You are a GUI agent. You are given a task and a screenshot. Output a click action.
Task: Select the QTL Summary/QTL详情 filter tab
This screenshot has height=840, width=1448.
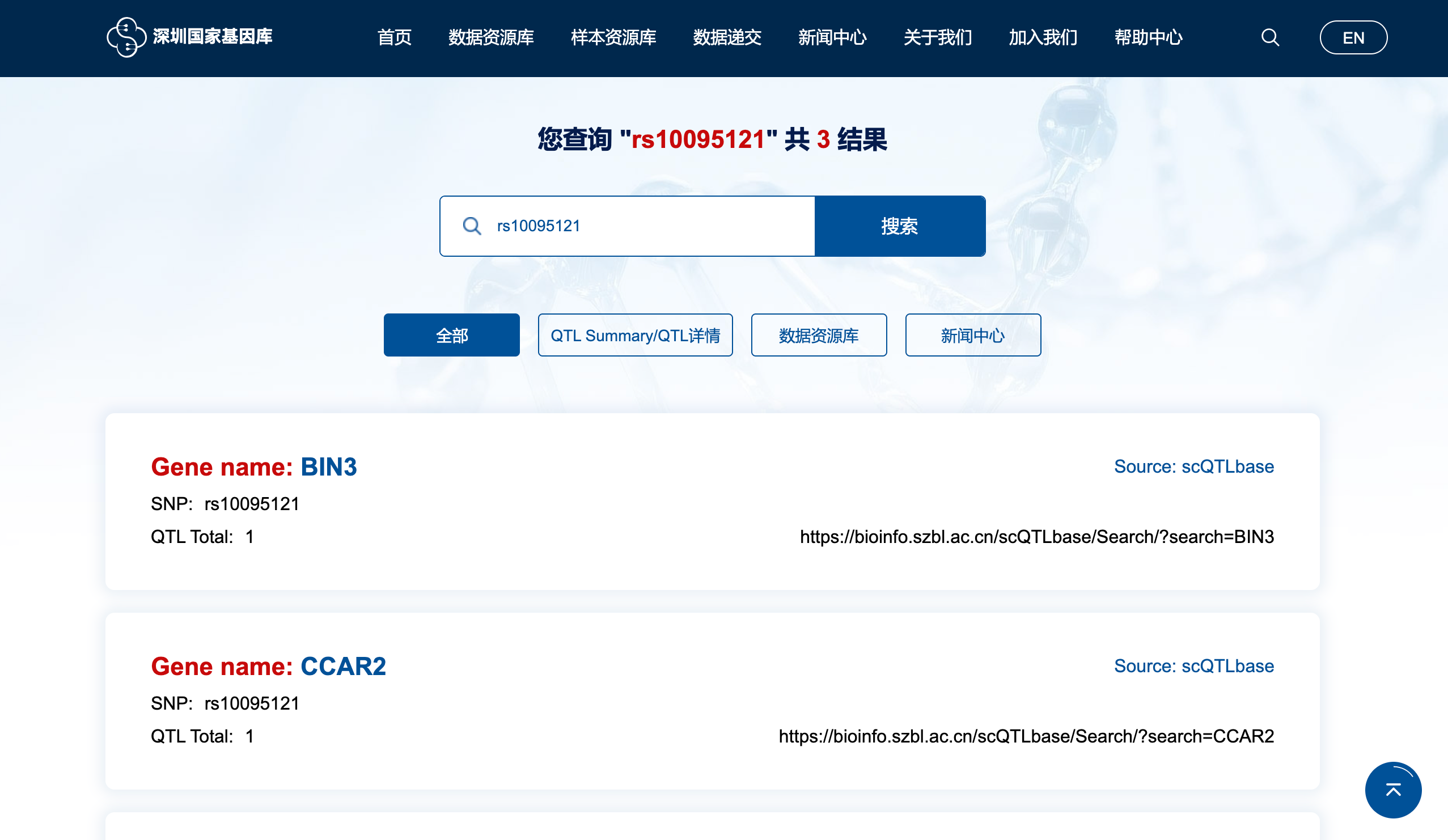[x=635, y=335]
